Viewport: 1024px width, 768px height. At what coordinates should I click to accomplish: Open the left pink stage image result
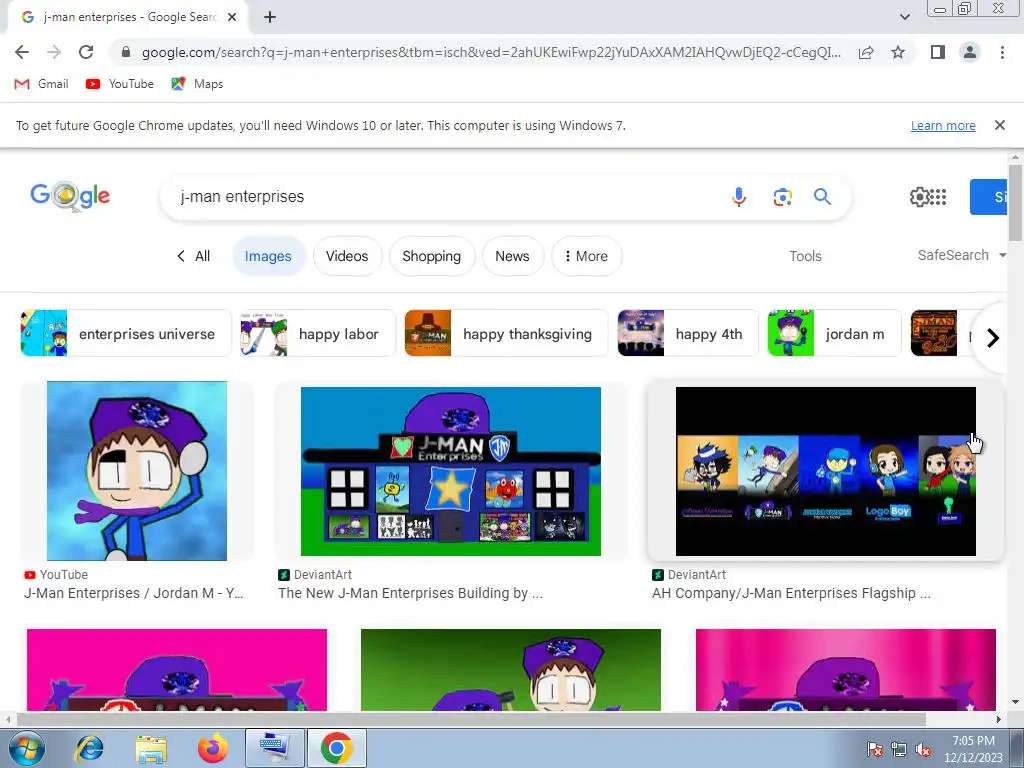tap(177, 669)
